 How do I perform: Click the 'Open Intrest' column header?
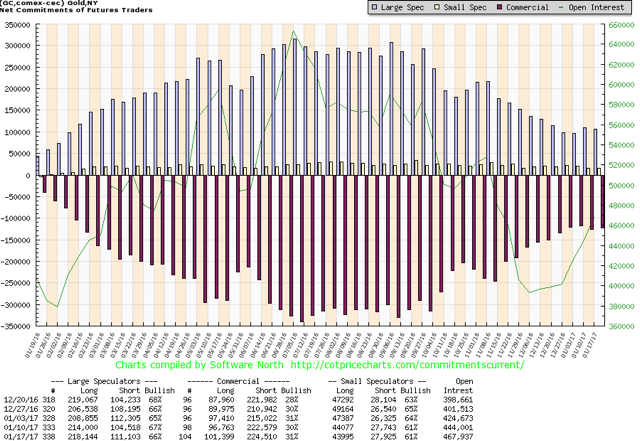pos(458,386)
